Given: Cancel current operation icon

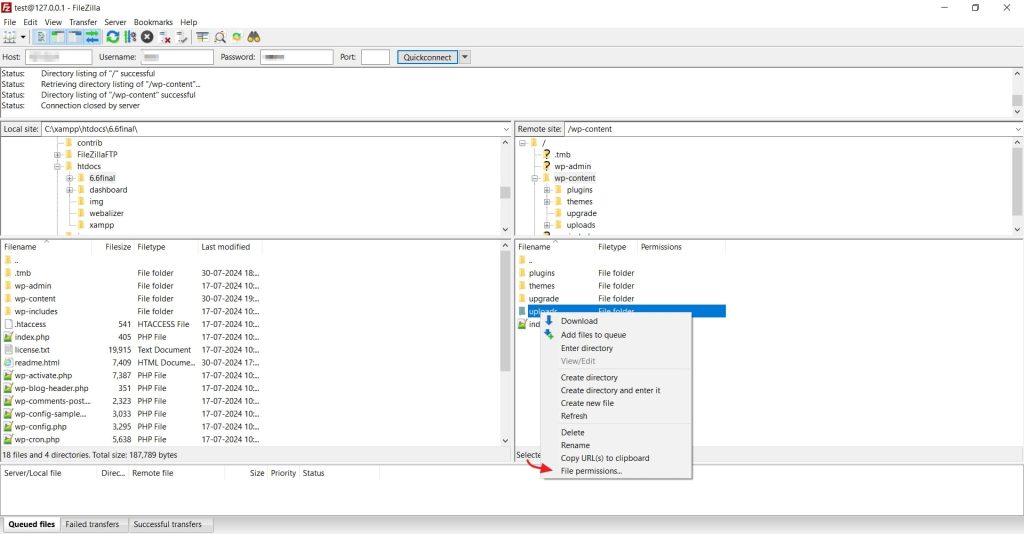Looking at the screenshot, I should tap(147, 37).
